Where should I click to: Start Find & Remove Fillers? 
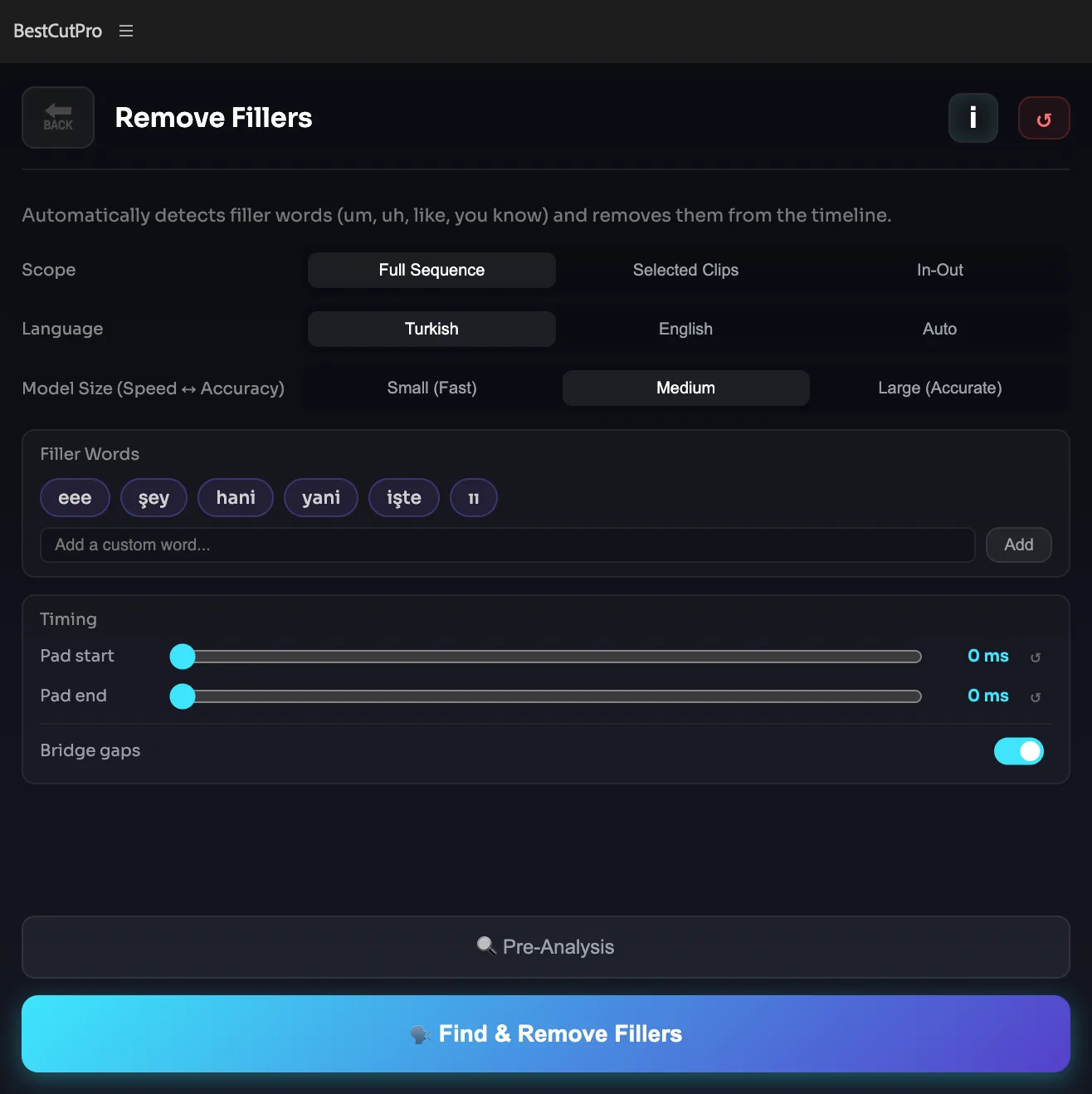(545, 1034)
